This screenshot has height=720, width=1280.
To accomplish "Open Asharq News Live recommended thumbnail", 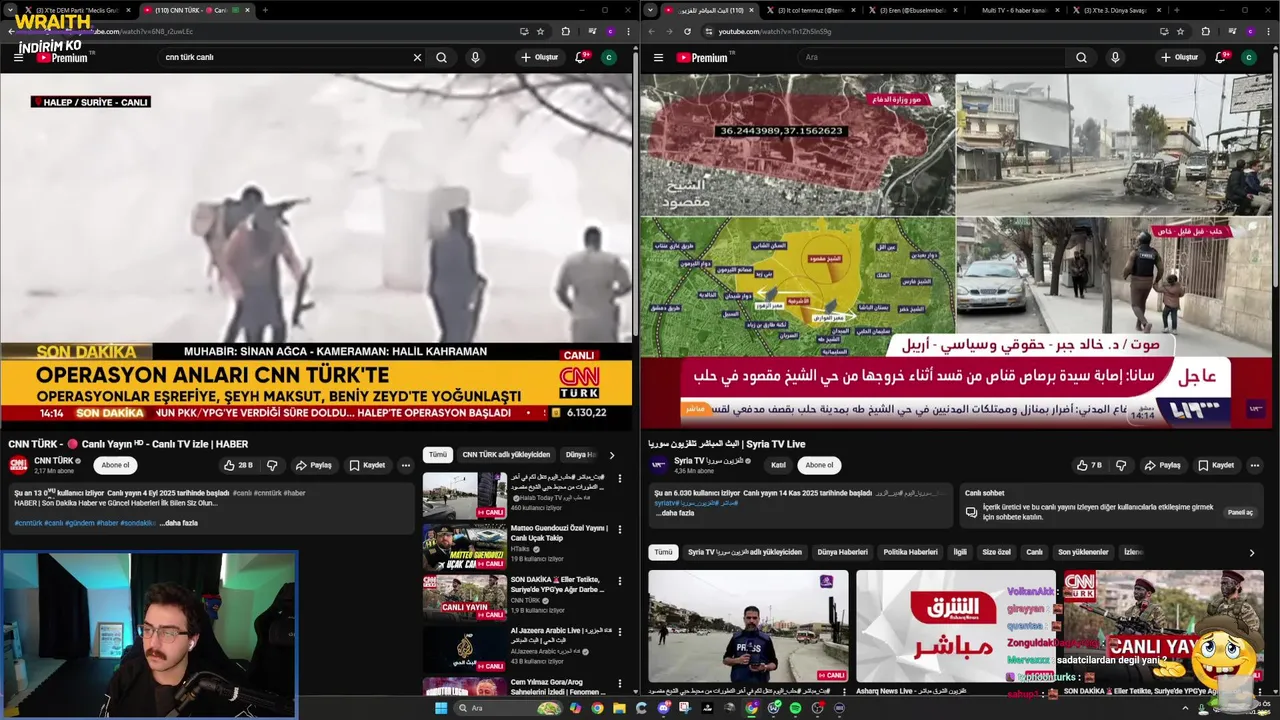I will (956, 626).
